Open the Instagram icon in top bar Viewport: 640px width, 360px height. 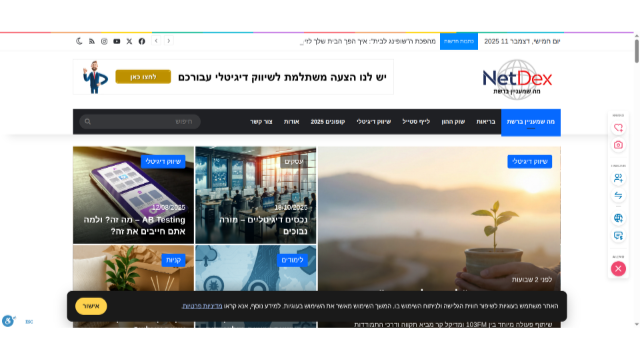[x=104, y=41]
